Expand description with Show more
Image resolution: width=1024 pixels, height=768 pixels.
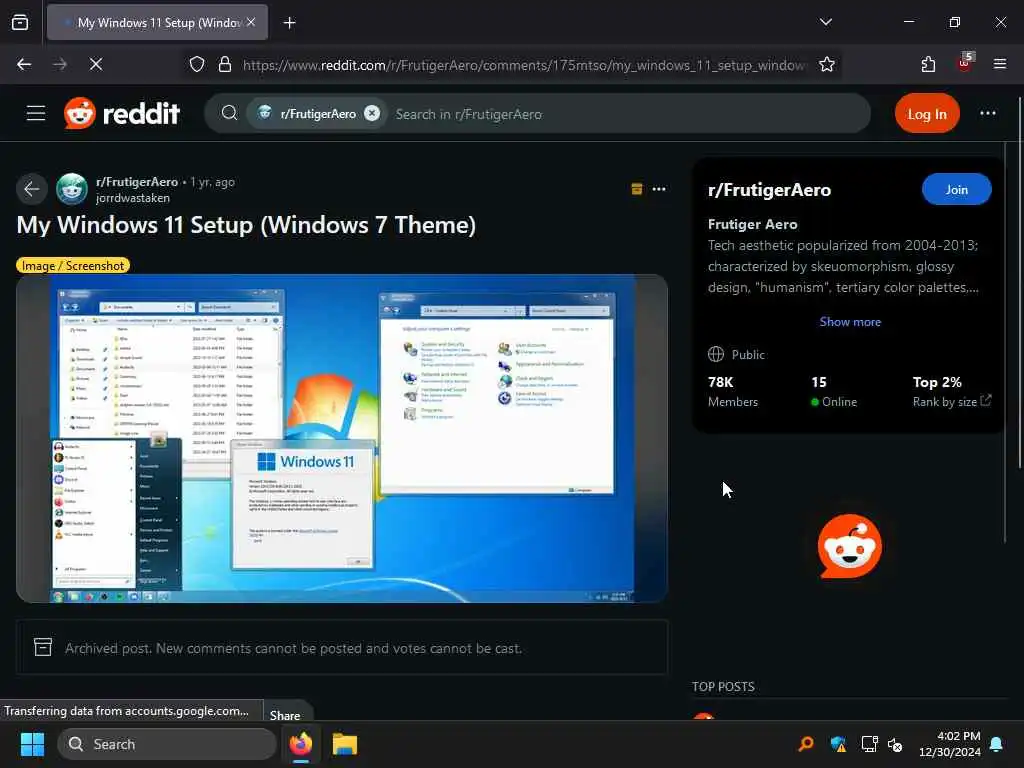pos(850,322)
